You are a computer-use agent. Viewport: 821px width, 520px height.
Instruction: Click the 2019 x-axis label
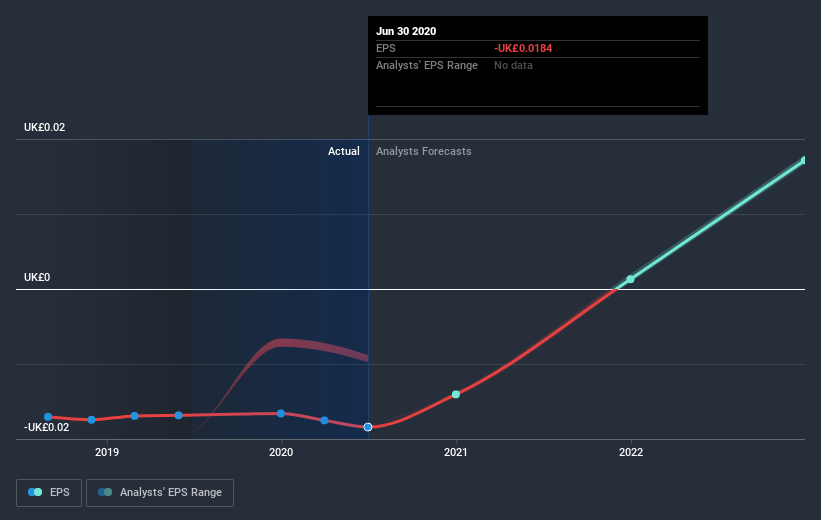coord(107,452)
